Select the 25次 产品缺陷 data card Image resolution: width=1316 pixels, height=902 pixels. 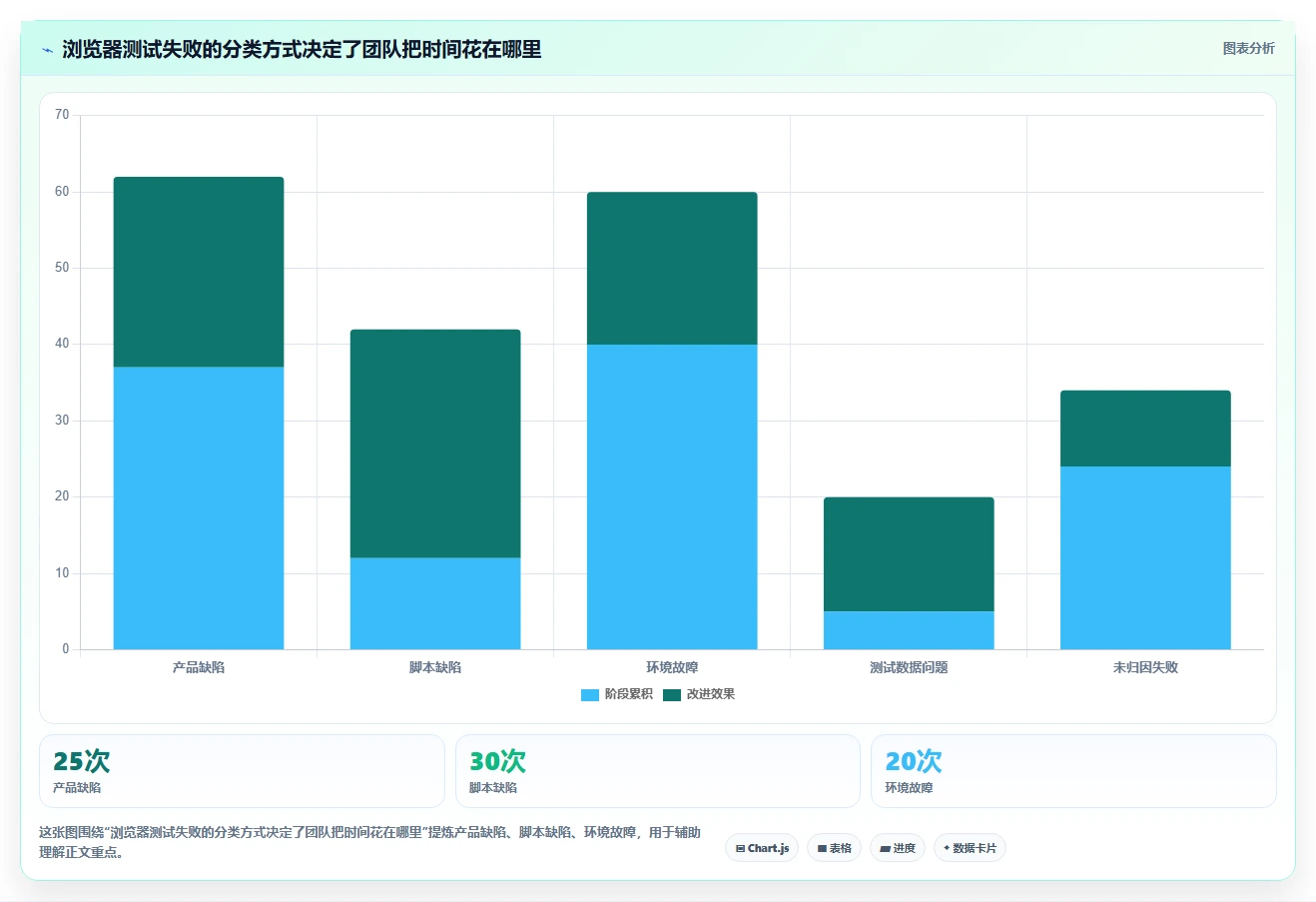[242, 771]
